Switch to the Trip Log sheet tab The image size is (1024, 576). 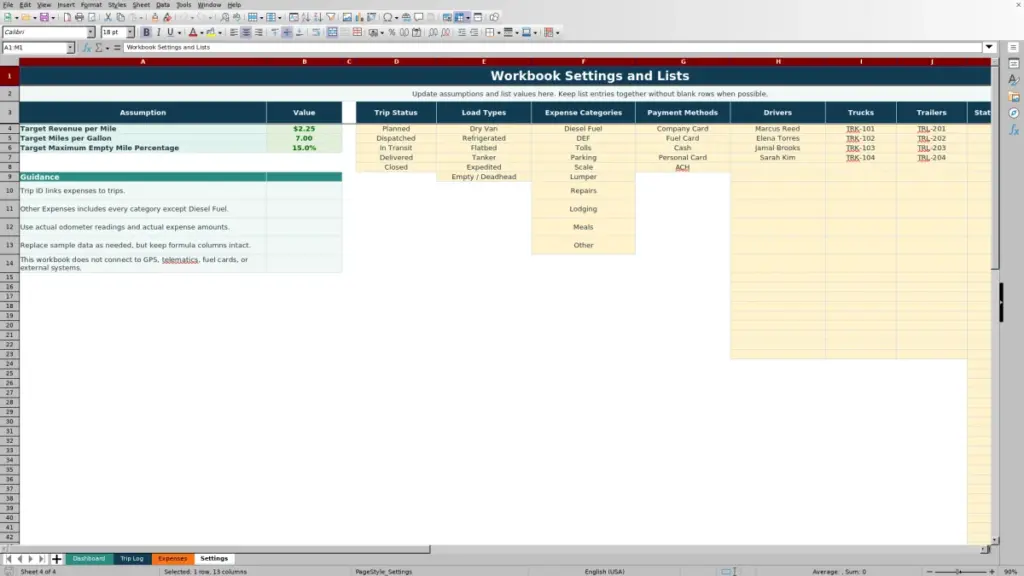point(131,558)
